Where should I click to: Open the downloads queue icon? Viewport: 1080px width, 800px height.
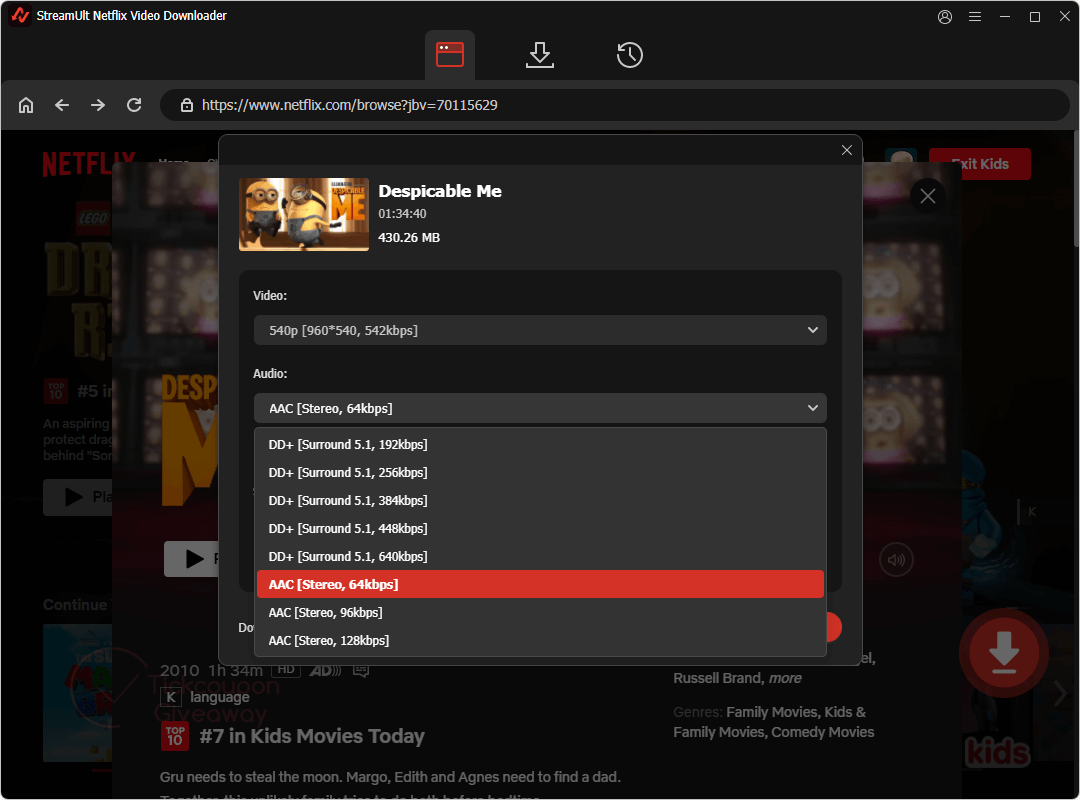click(539, 55)
